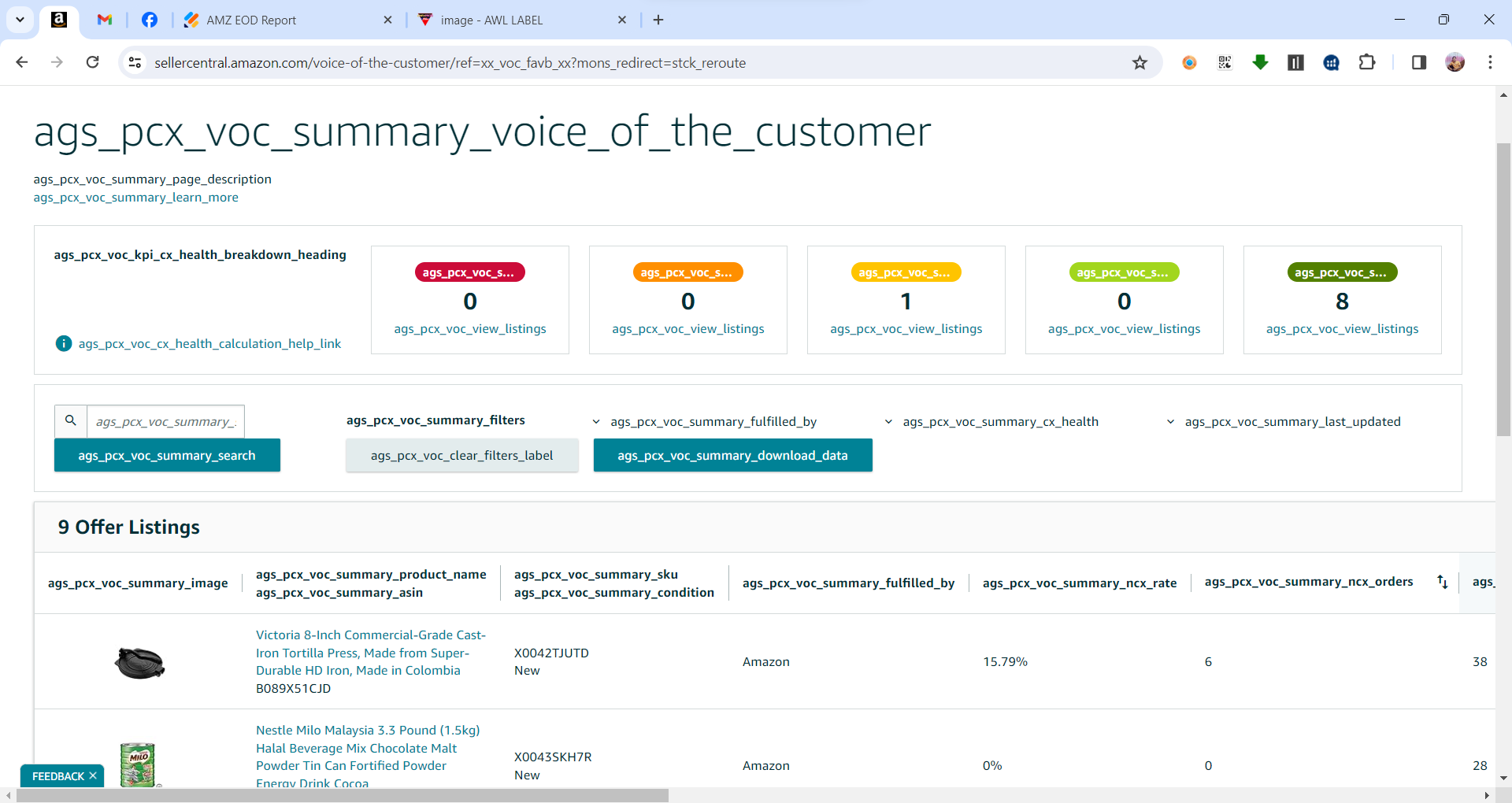1512x803 pixels.
Task: Open the green download arrow extension
Action: click(1260, 62)
